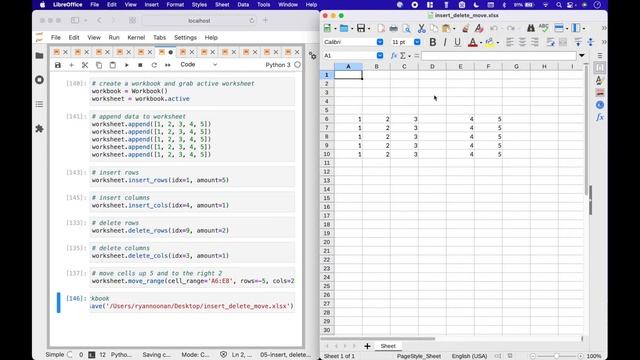Screen dimensions: 640x360
Task: Open the cell type Code dropdown
Action: tap(198, 64)
